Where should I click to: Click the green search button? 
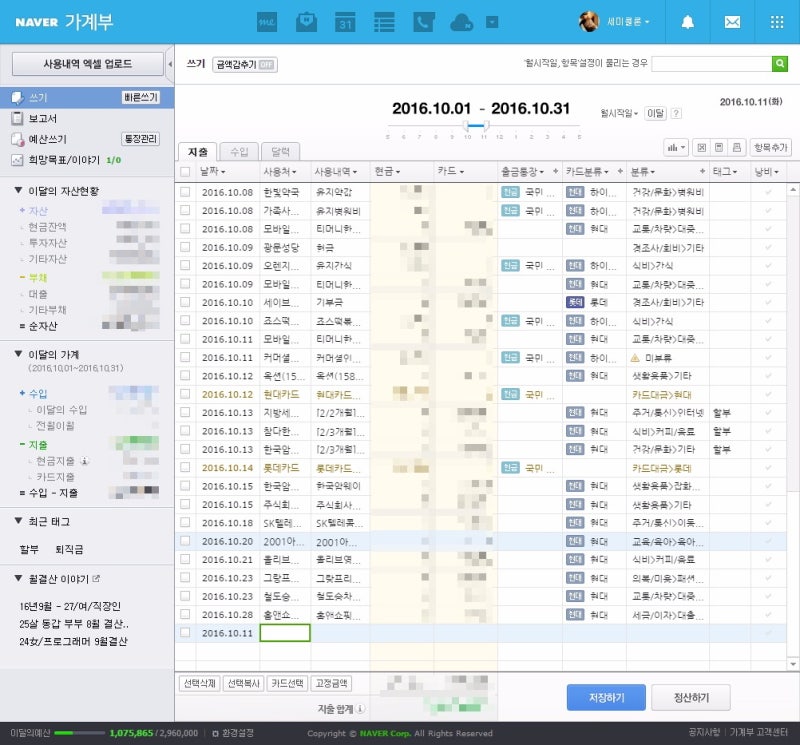tap(780, 64)
